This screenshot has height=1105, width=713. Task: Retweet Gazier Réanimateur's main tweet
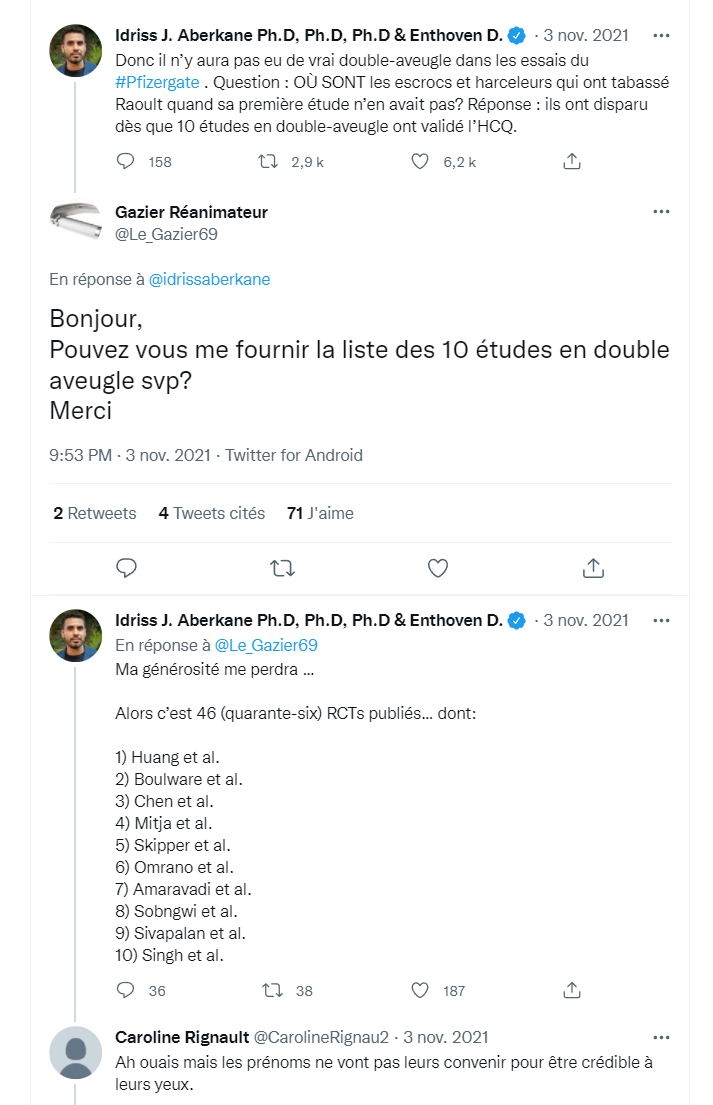(x=283, y=568)
